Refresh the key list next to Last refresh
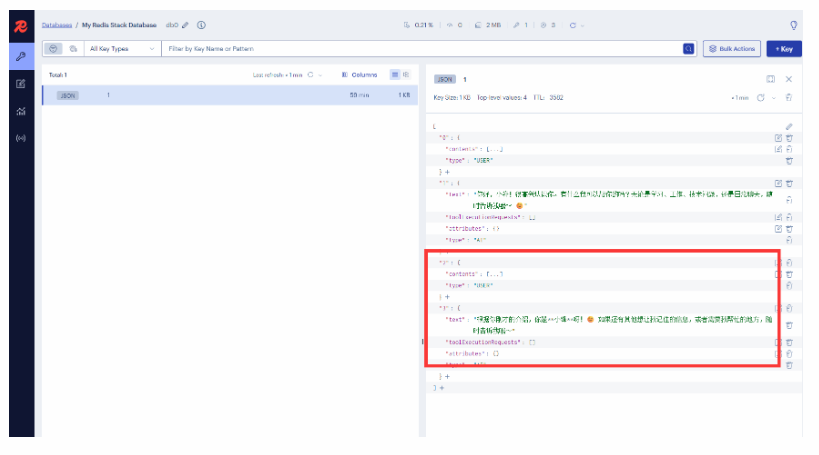The width and height of the screenshot is (819, 455). [310, 75]
